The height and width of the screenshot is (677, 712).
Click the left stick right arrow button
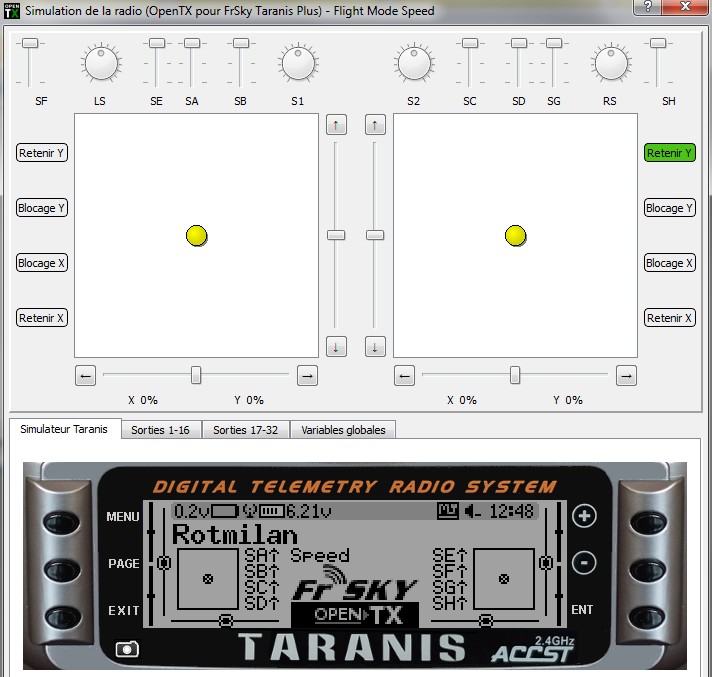(307, 376)
